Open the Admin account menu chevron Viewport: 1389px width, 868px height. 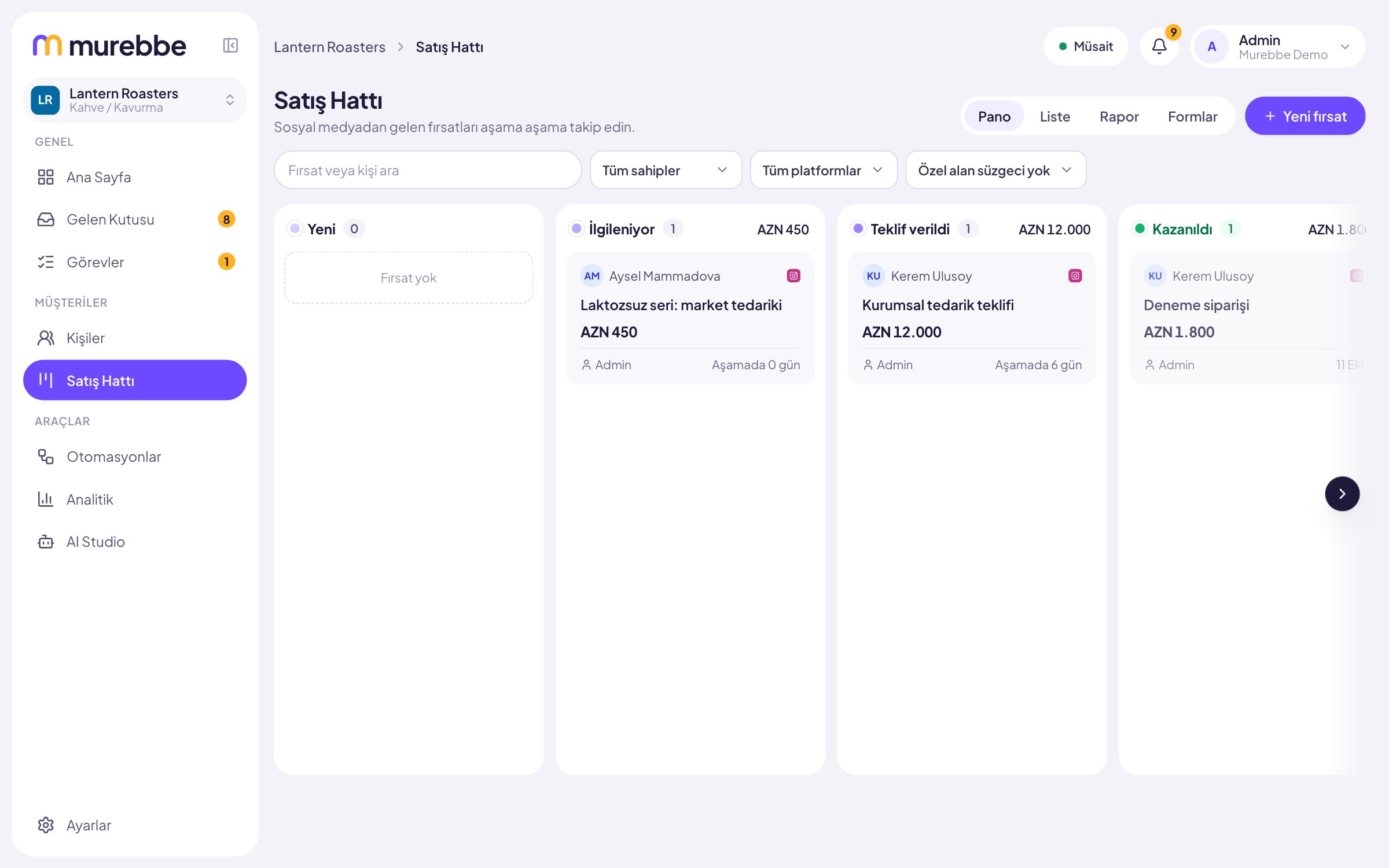[x=1345, y=46]
